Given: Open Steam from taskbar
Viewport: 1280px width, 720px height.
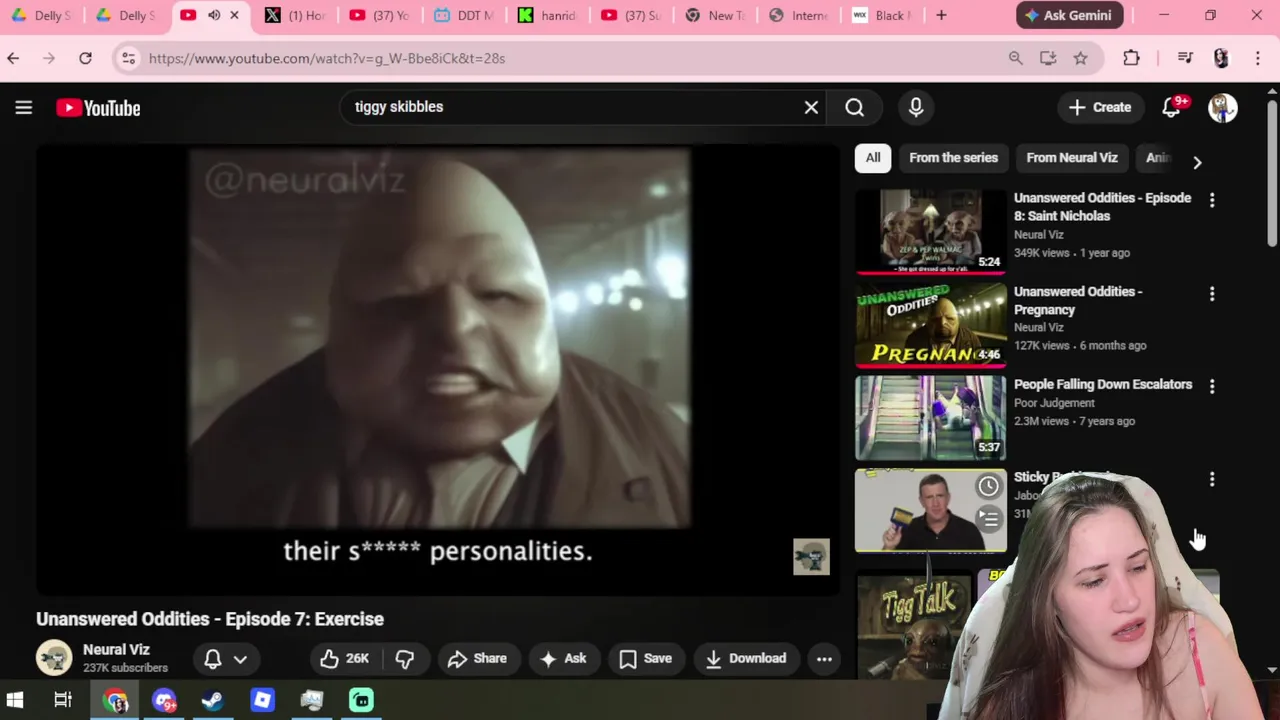Looking at the screenshot, I should (x=213, y=700).
